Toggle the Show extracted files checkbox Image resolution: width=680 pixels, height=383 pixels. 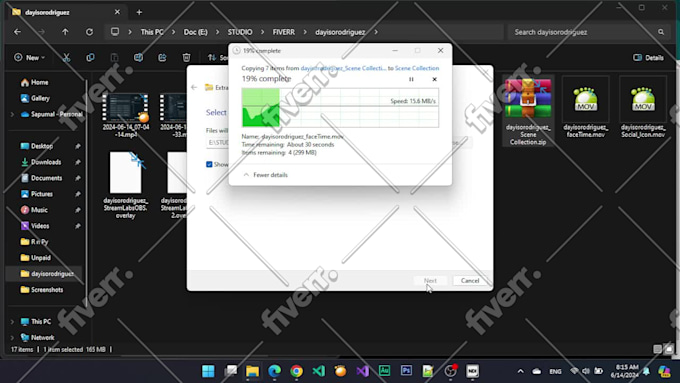tap(209, 164)
